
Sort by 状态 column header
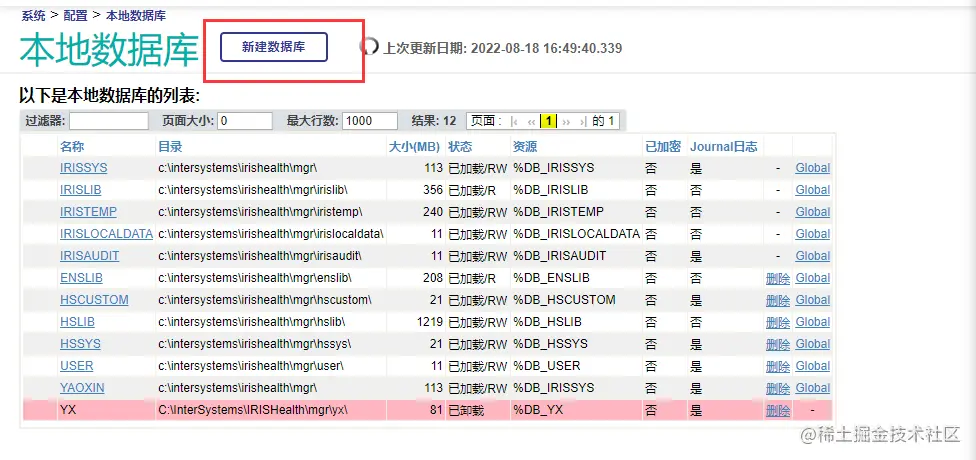click(x=460, y=147)
